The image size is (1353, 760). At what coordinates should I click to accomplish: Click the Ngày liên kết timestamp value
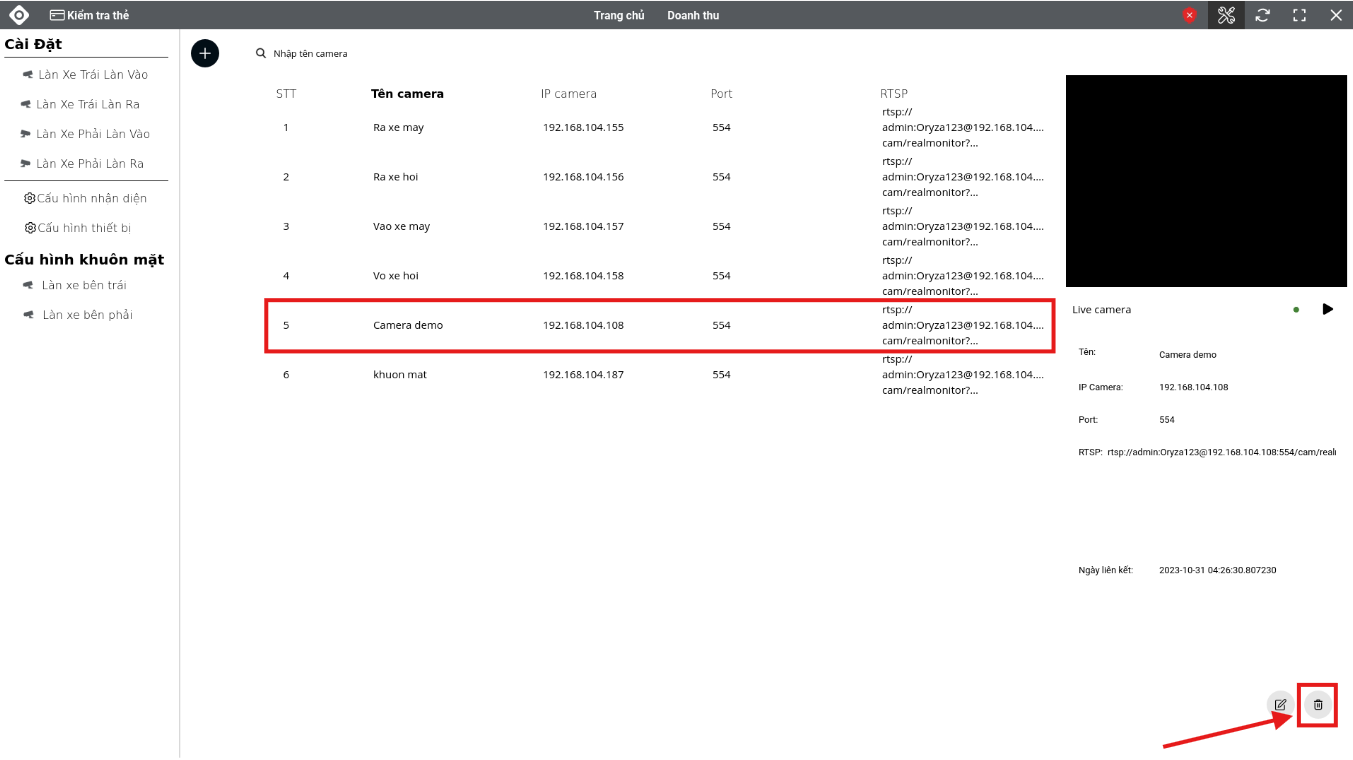1217,570
